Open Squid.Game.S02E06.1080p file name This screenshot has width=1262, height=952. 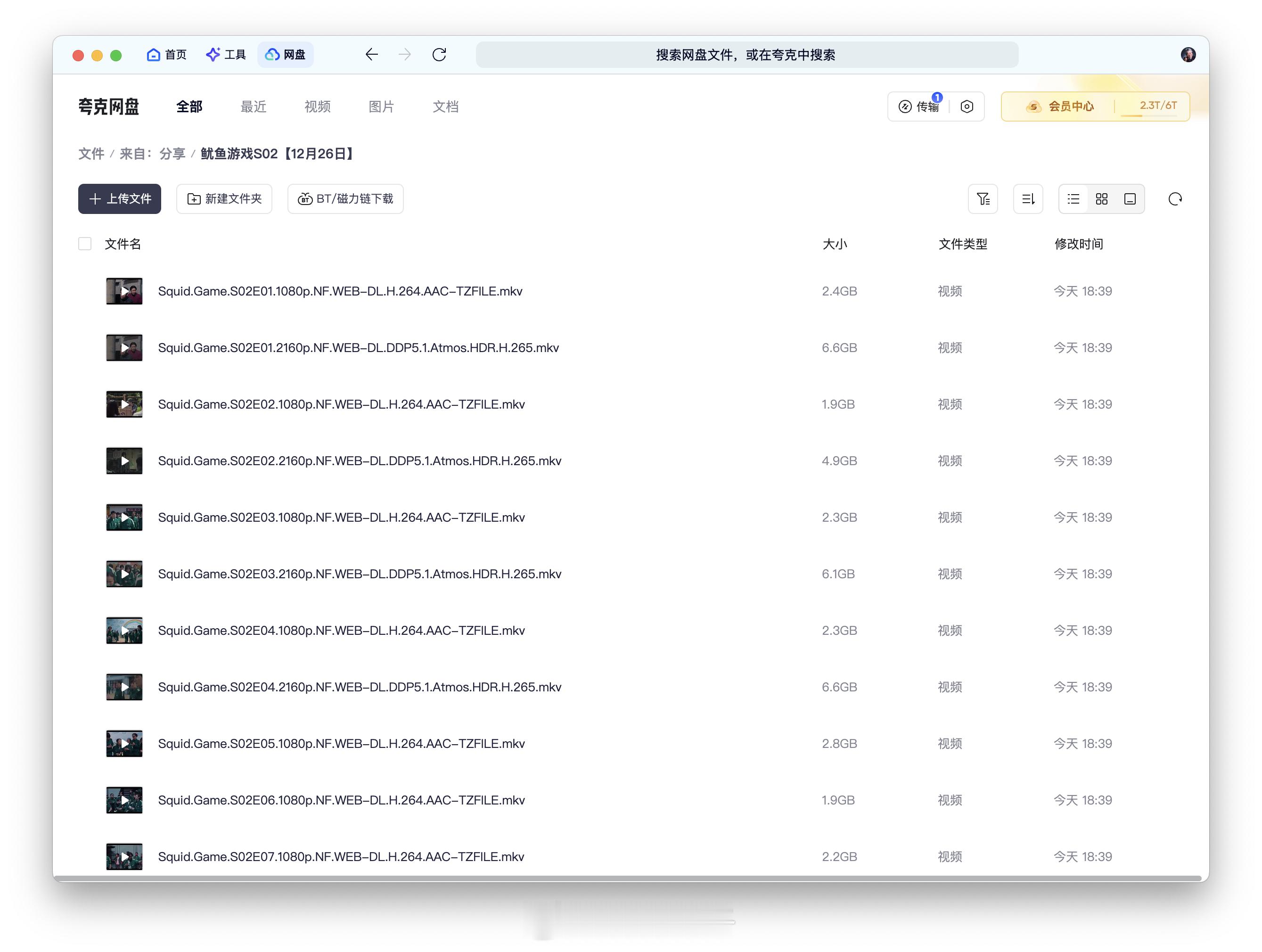point(341,800)
